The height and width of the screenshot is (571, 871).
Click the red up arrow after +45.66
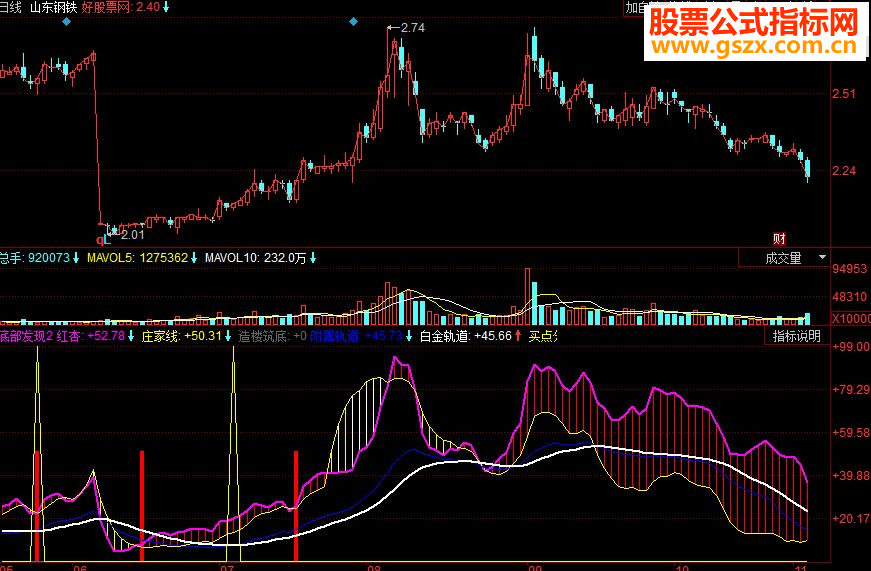[x=518, y=335]
